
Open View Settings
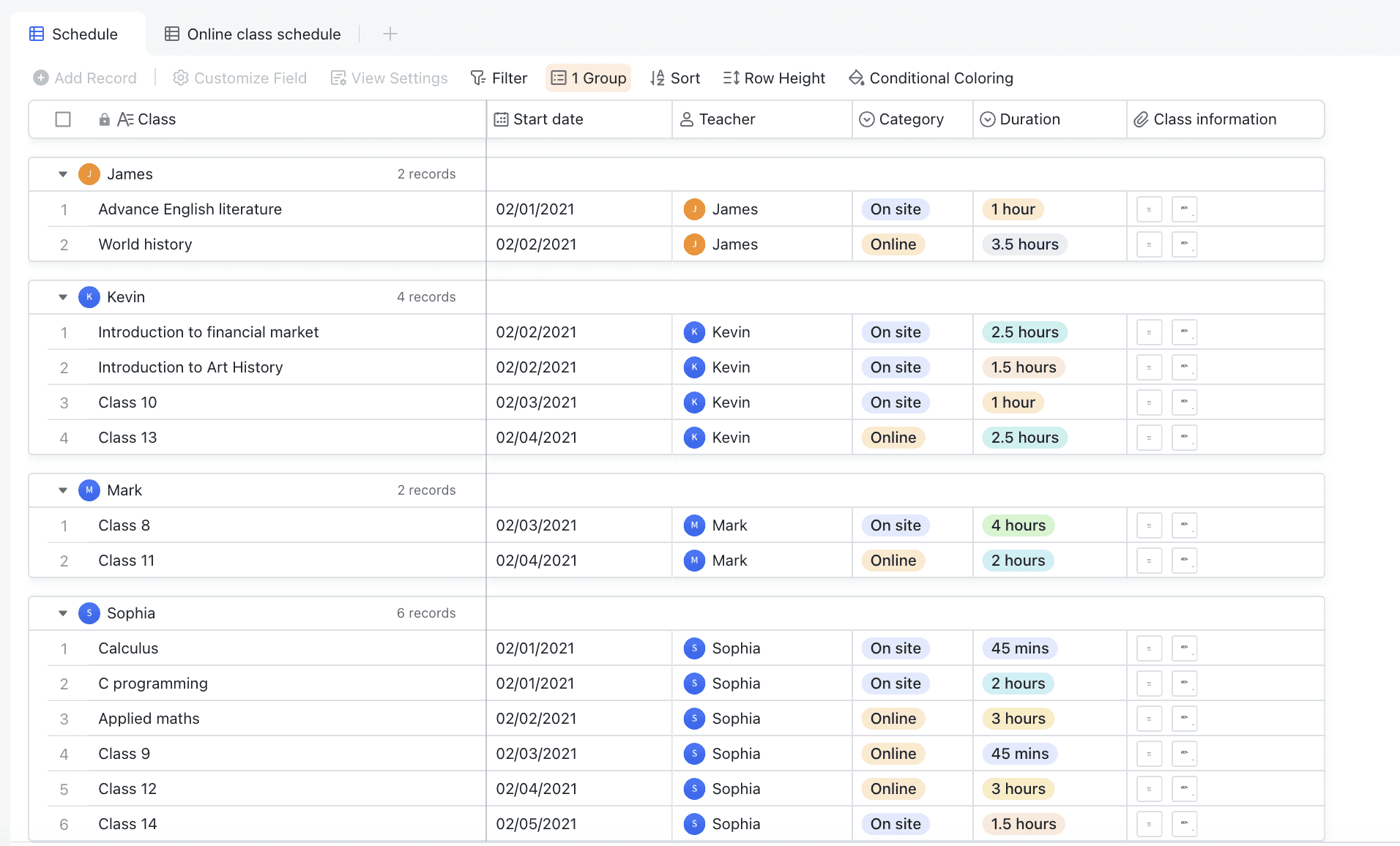(389, 78)
